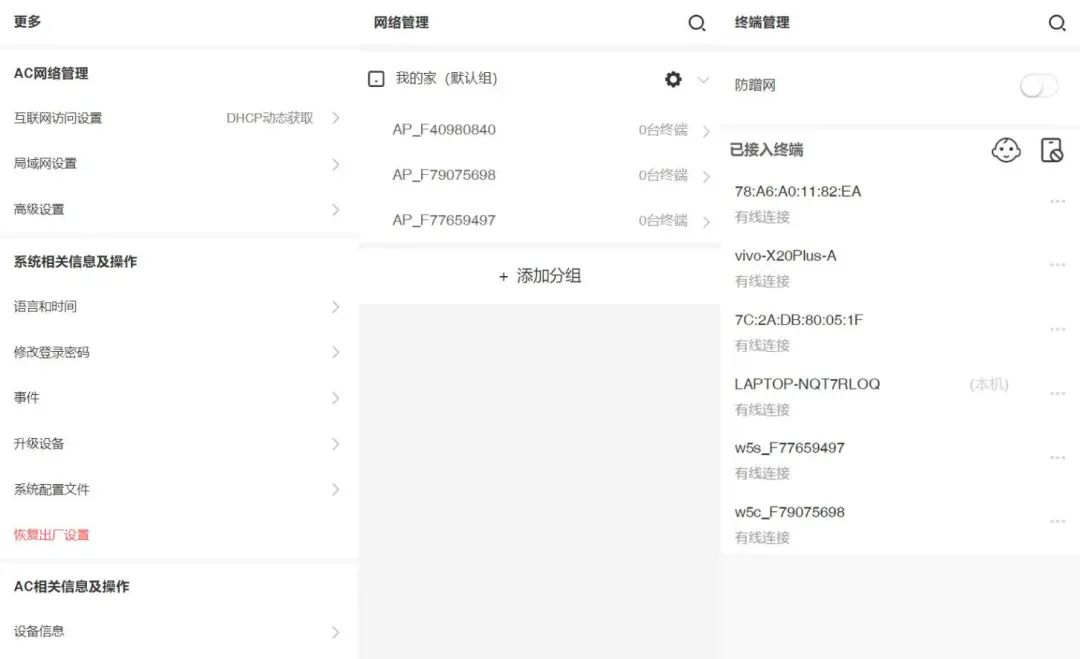The image size is (1080, 659).
Task: Open the blocked-device blacklist icon
Action: click(x=1052, y=150)
